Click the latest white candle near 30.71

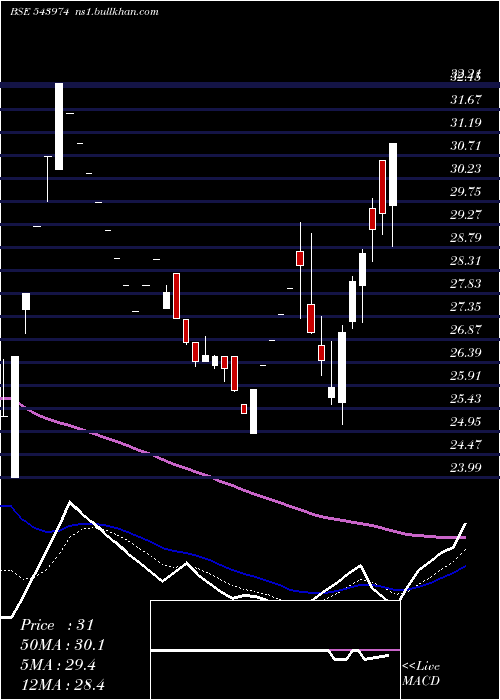click(x=393, y=195)
